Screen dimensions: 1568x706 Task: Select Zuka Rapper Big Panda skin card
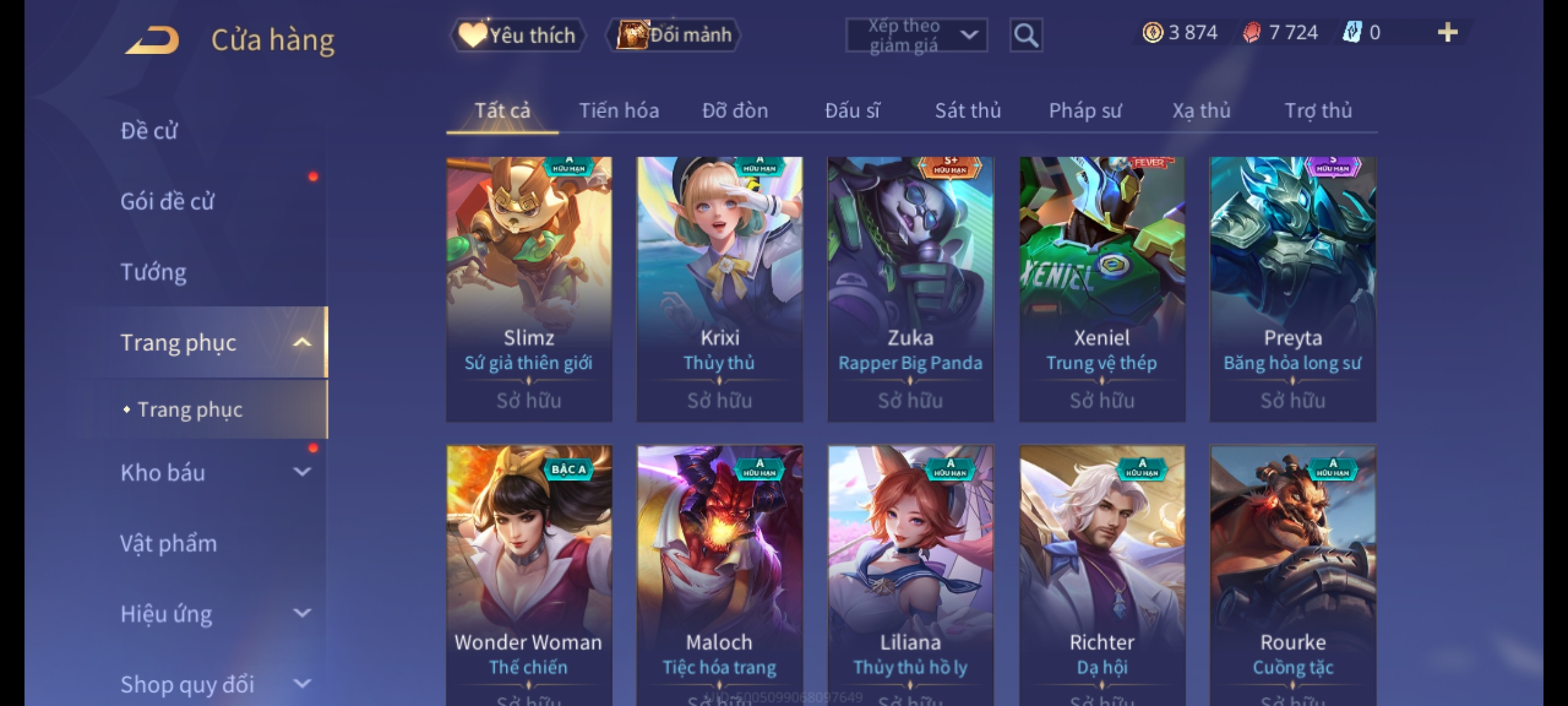(x=910, y=289)
